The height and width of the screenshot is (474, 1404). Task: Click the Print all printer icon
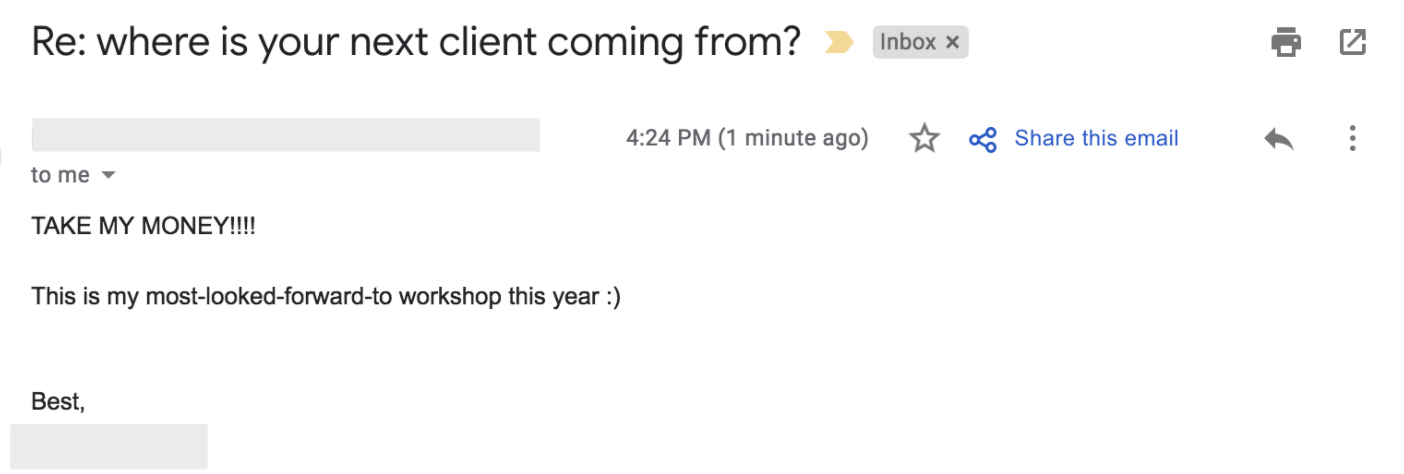pos(1286,42)
